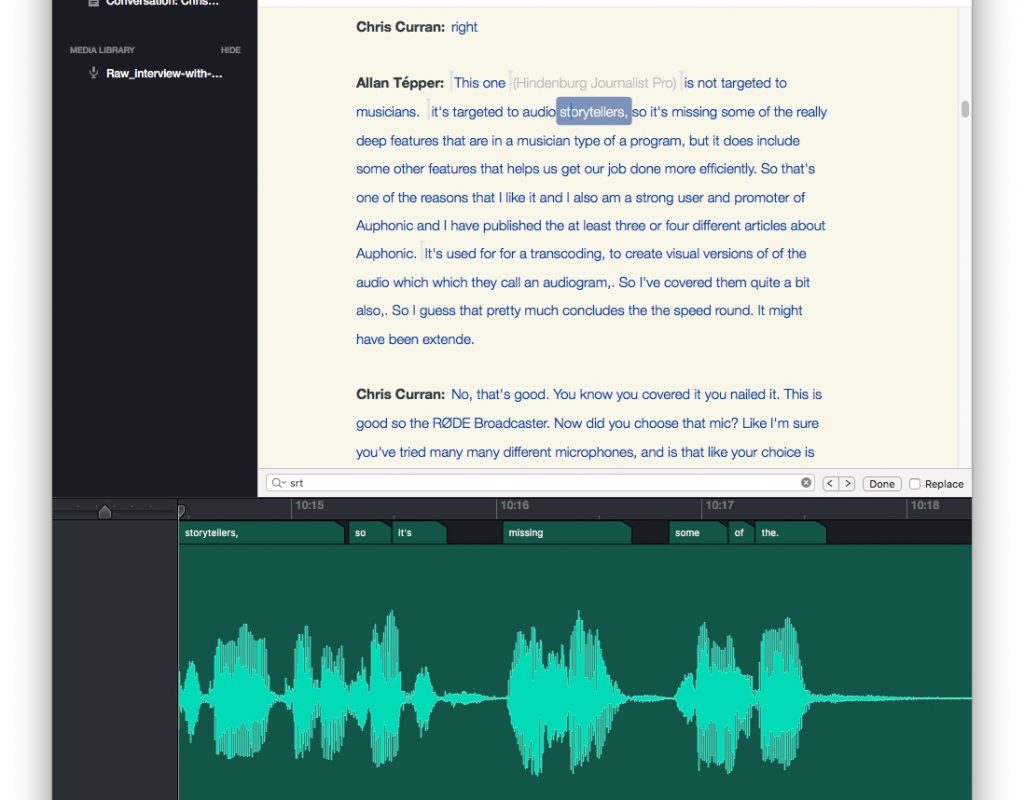Viewport: 1024px width, 800px height.
Task: Select the Raw_interview-with media file
Action: [x=164, y=73]
